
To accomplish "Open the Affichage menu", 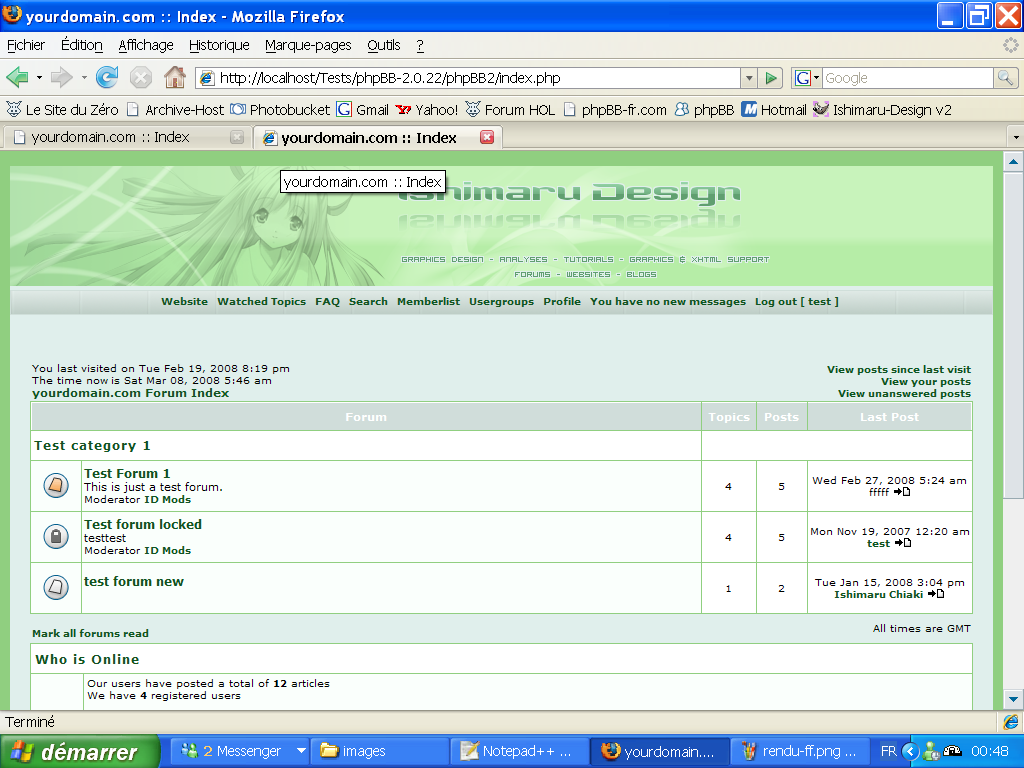I will 146,45.
